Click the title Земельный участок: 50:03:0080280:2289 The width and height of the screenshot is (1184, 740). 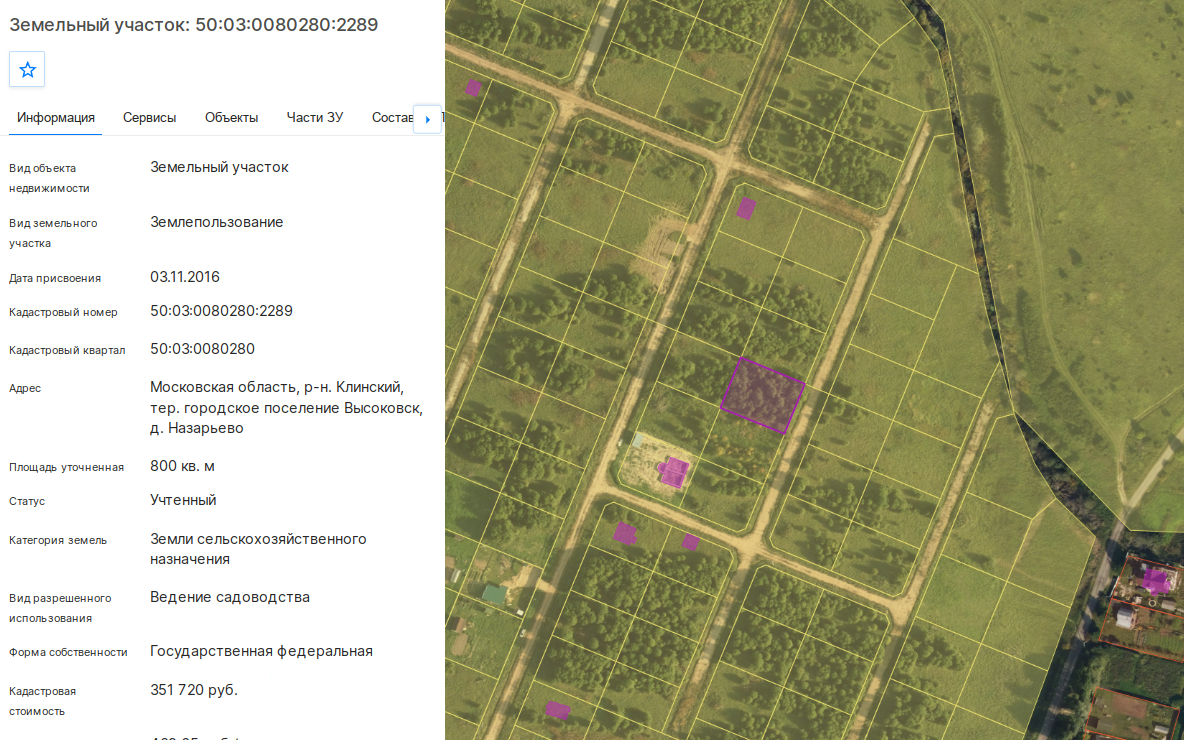[x=193, y=24]
